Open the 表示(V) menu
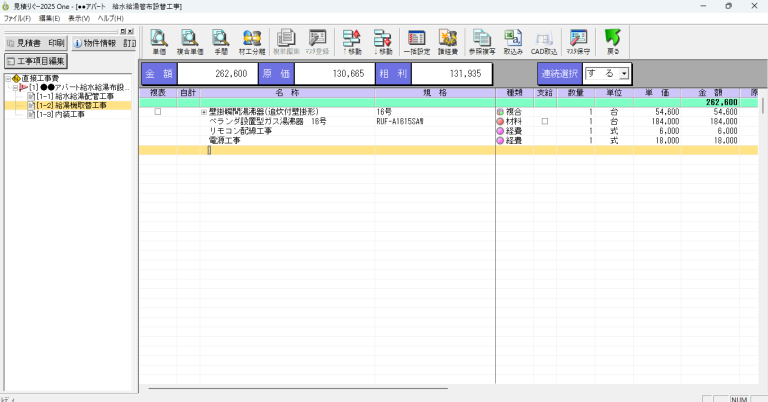 (81, 19)
